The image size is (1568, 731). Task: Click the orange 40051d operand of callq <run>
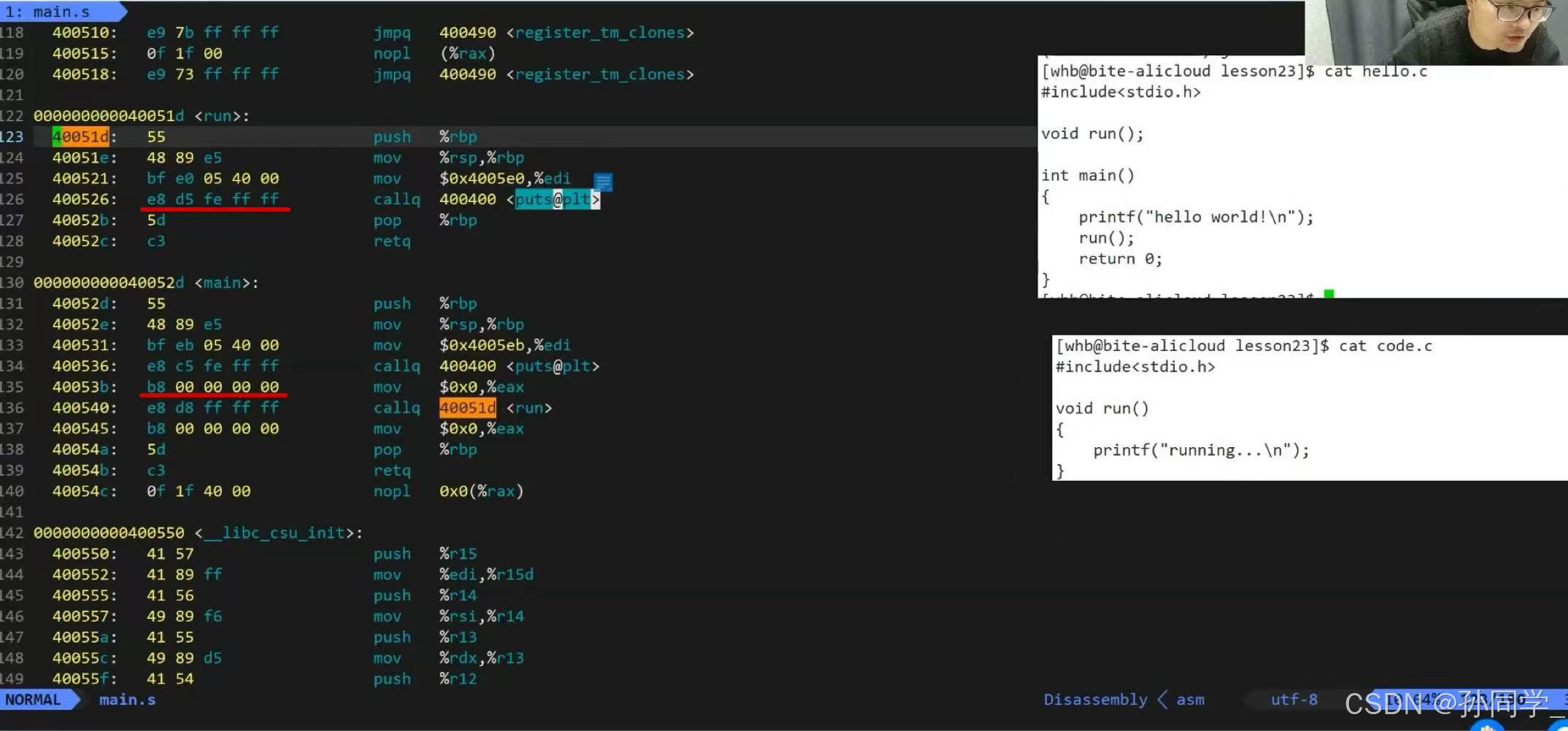467,408
